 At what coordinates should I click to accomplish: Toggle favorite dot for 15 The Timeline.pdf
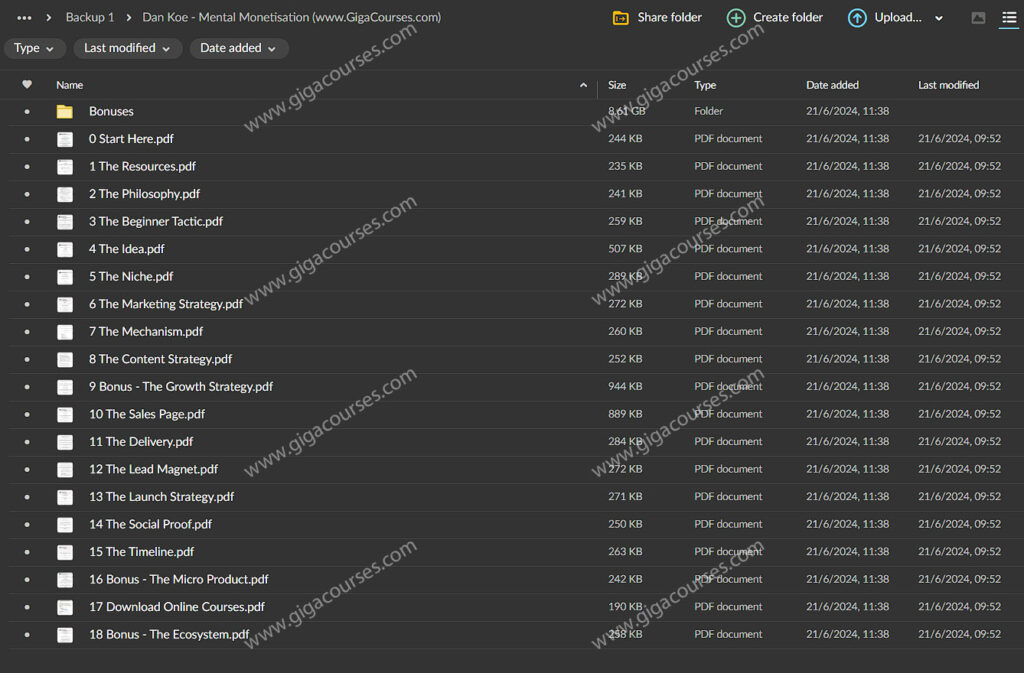point(27,552)
